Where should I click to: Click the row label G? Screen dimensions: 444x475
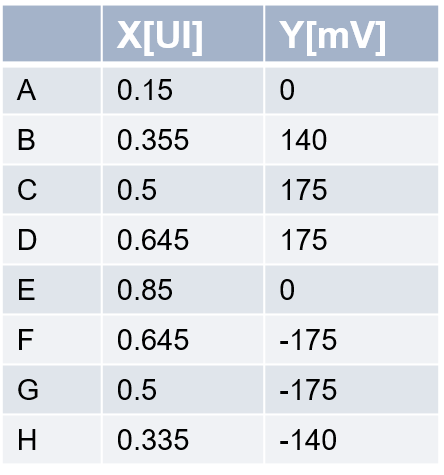pos(28,390)
